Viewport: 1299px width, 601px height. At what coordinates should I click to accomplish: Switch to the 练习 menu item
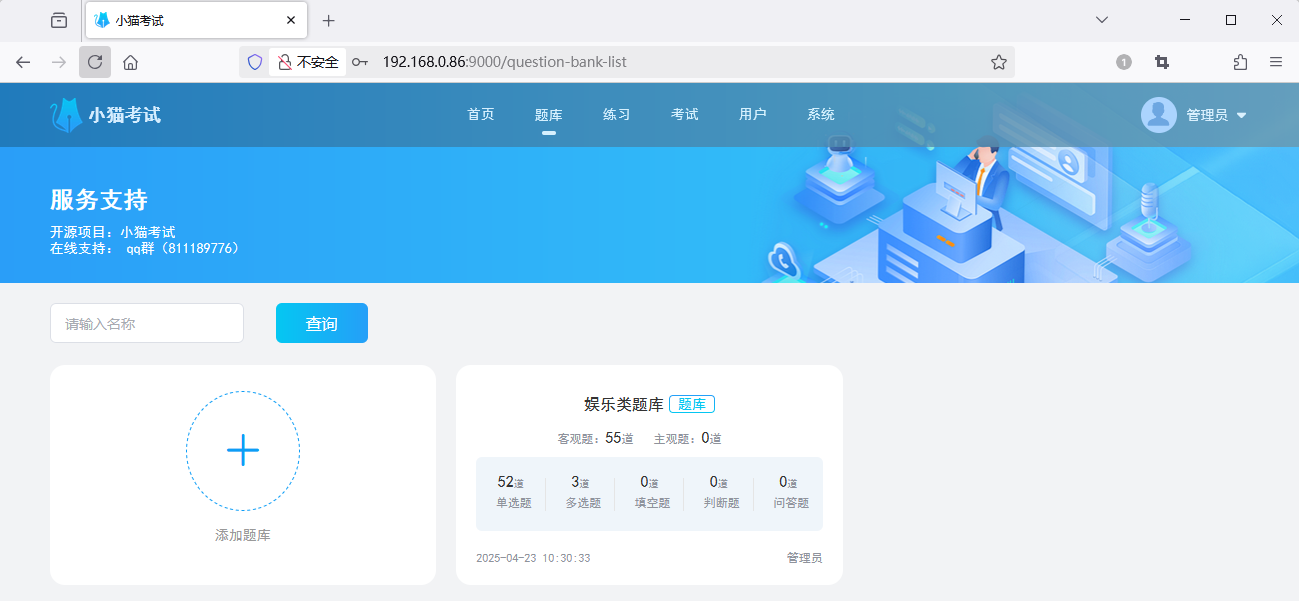617,114
